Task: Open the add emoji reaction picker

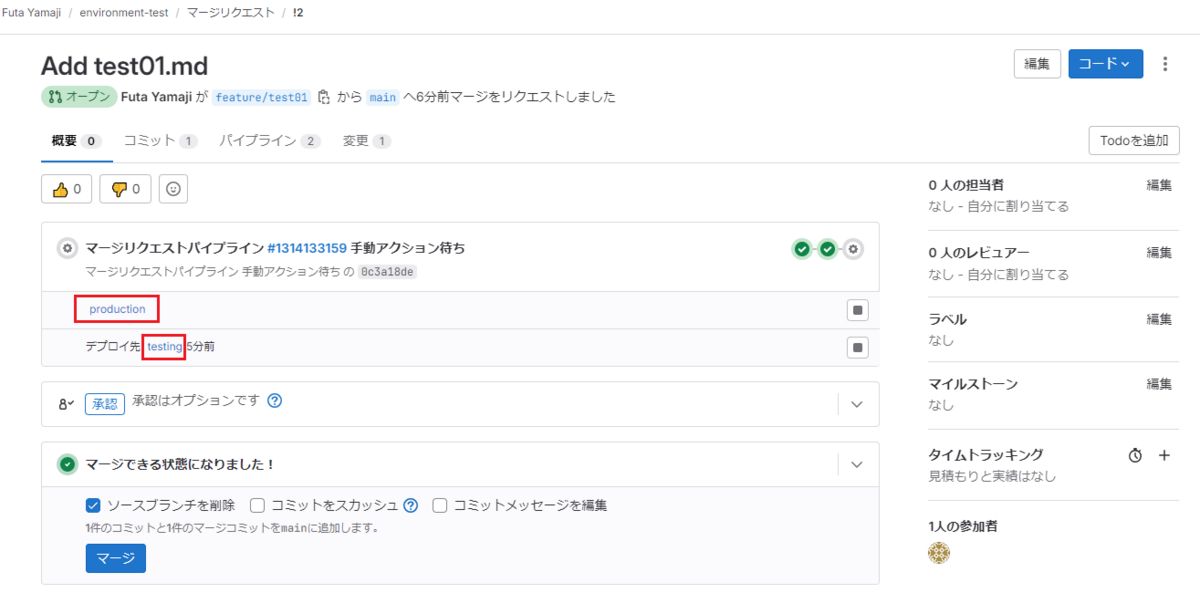Action: [x=173, y=188]
